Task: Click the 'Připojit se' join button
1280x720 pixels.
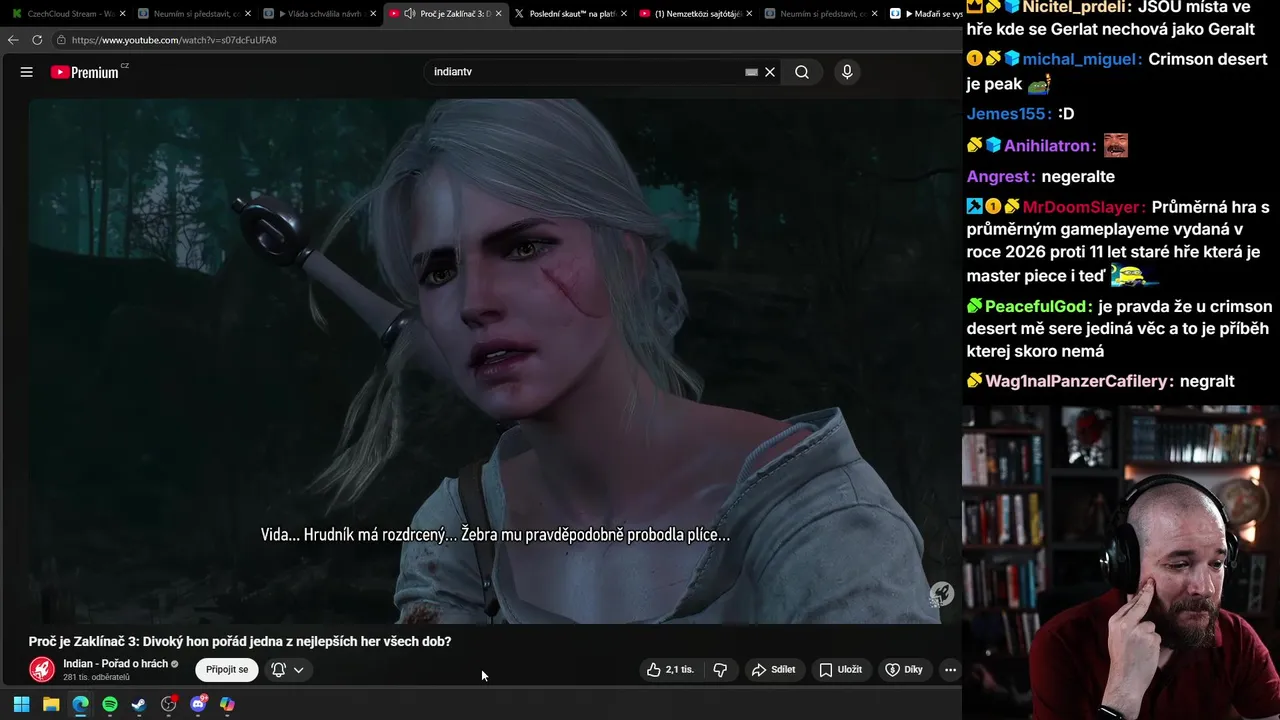Action: tap(227, 670)
